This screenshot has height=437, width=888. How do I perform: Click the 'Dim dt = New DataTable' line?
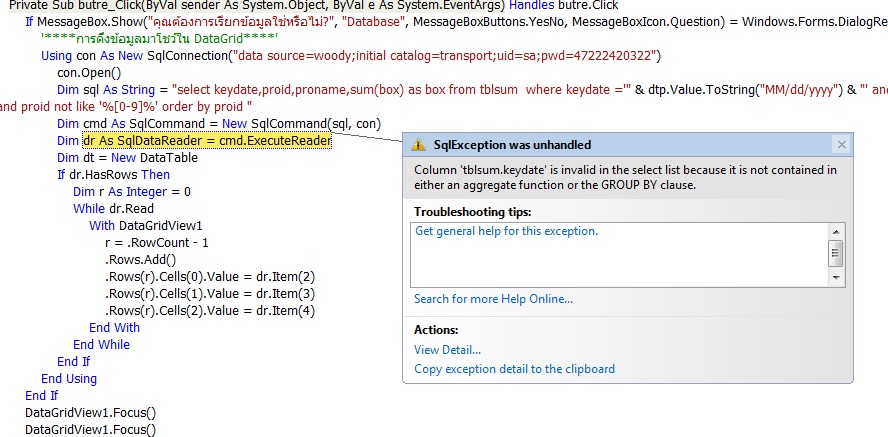112,158
